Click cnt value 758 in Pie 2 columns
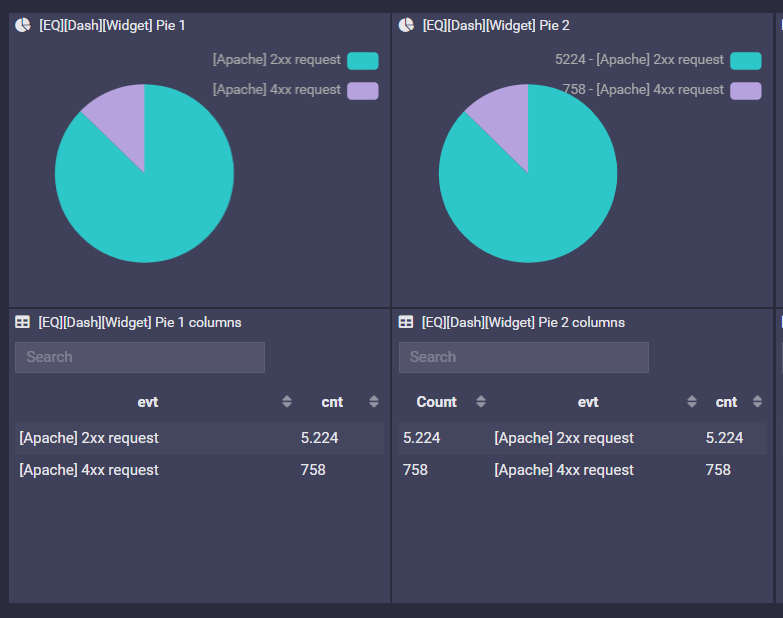The image size is (783, 618). coord(718,470)
